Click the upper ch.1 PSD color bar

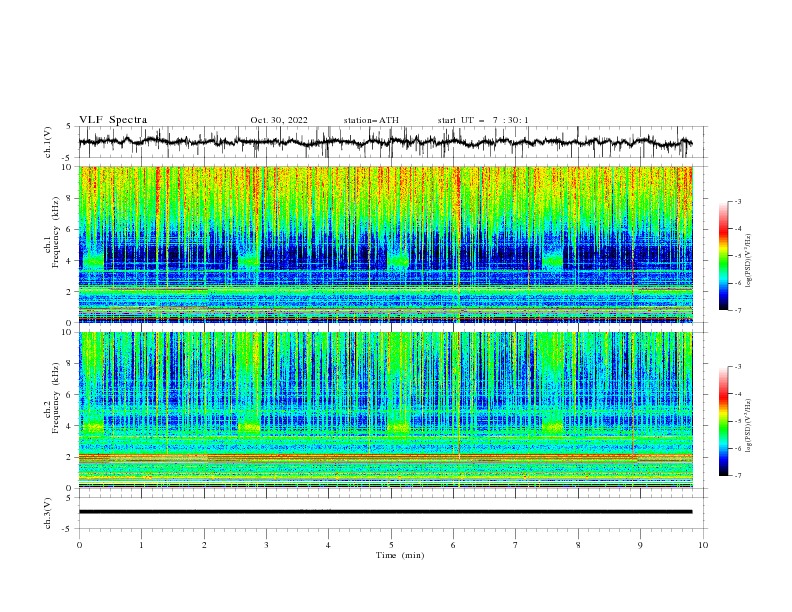pyautogui.click(x=723, y=256)
